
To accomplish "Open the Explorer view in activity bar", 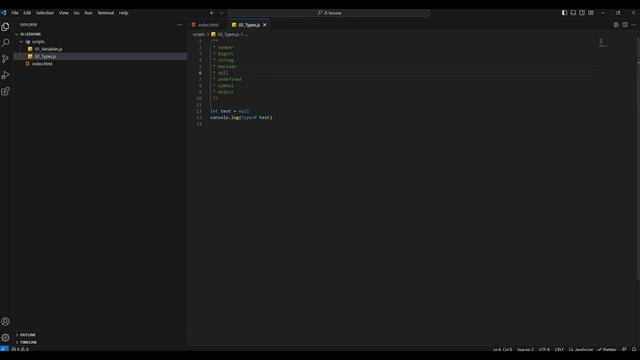I will (x=5, y=27).
